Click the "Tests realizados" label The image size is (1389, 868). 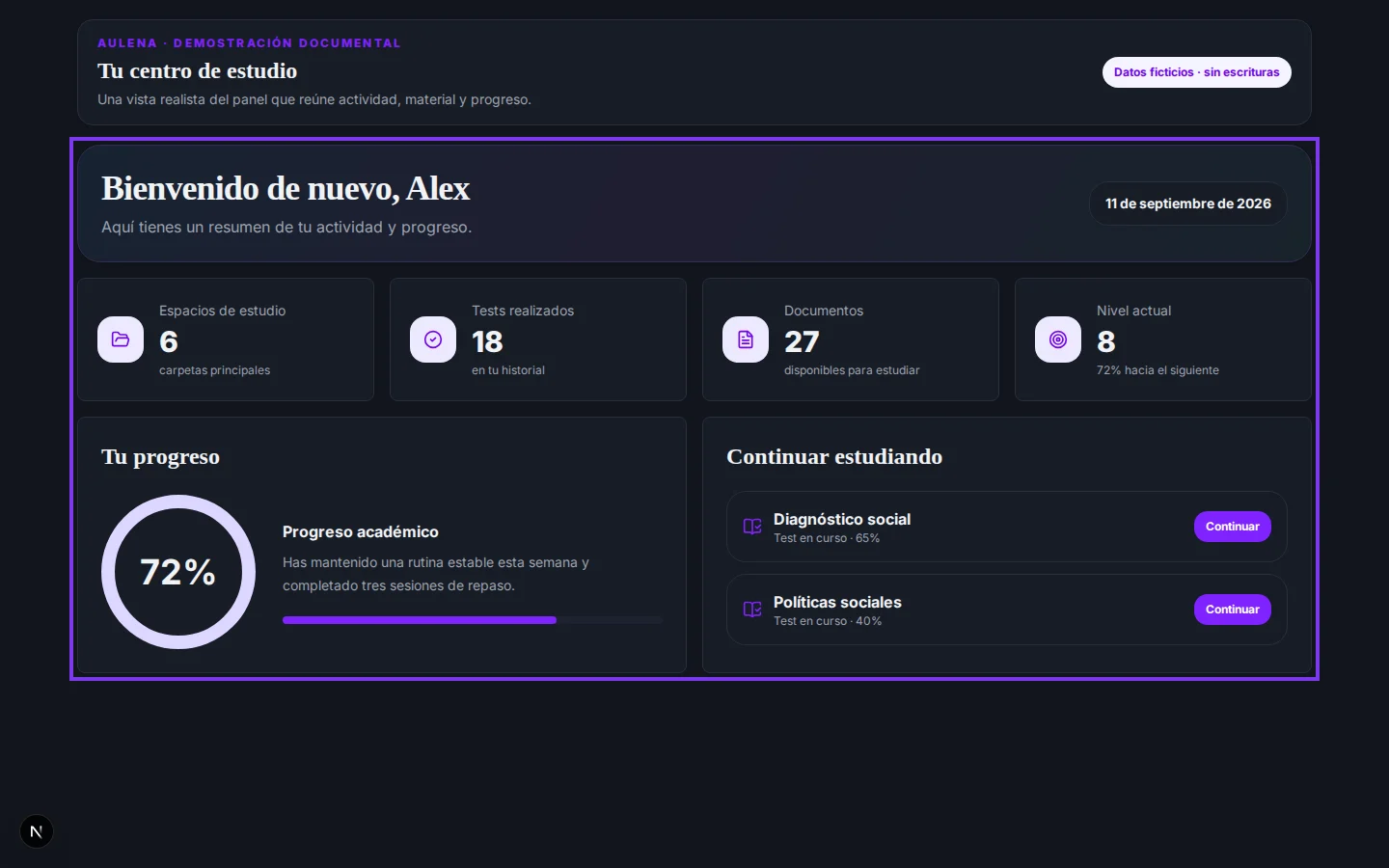point(523,311)
